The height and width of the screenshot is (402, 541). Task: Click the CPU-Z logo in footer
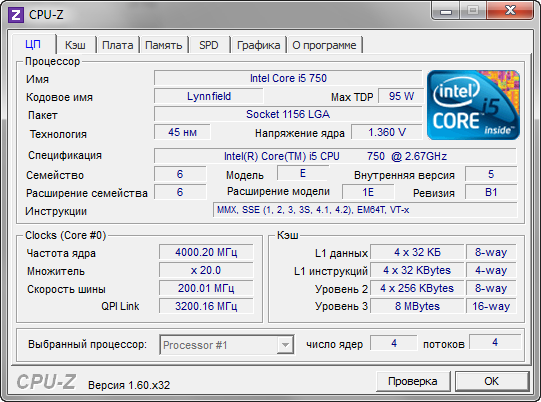46,382
